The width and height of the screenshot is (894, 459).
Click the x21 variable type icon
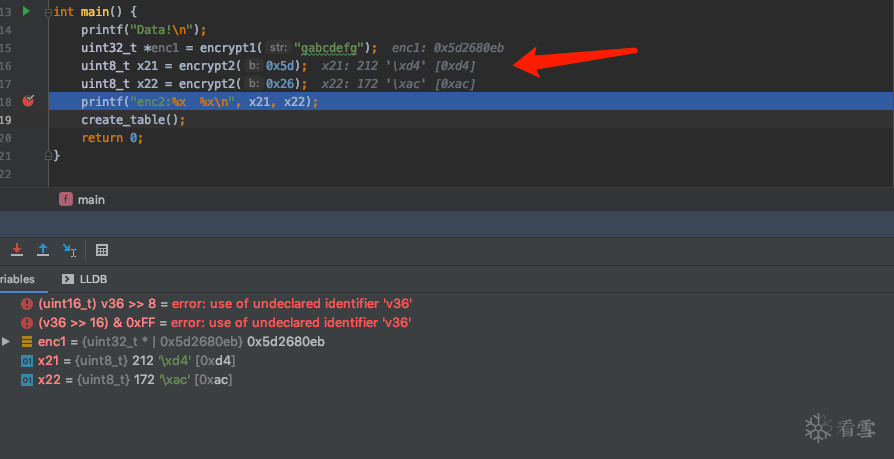(x=27, y=361)
